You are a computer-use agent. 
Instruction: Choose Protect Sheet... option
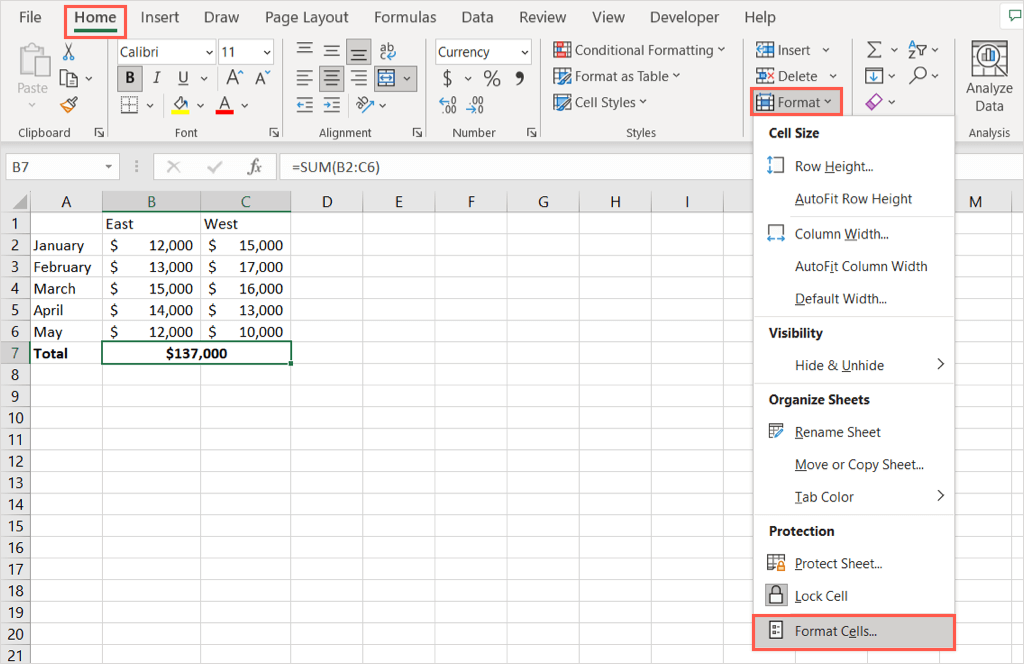854,563
